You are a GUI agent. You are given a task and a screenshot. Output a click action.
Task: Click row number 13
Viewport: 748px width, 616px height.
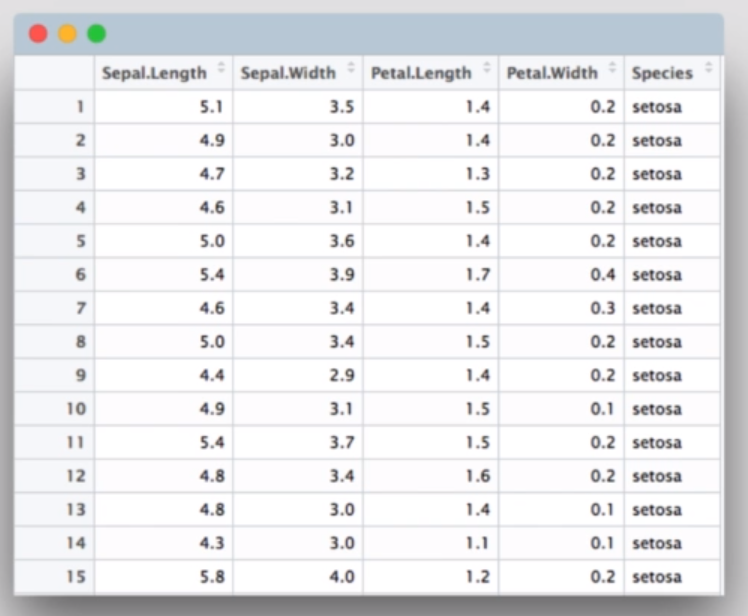(54, 510)
